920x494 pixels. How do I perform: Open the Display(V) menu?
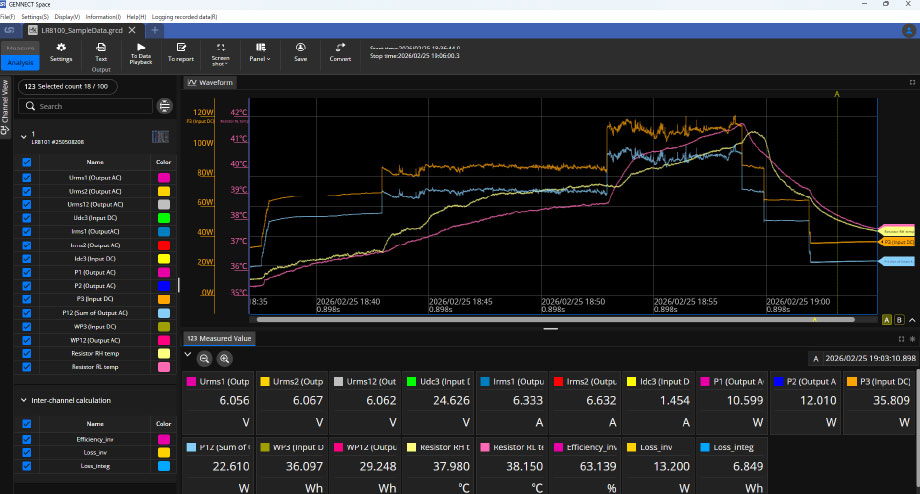(68, 17)
